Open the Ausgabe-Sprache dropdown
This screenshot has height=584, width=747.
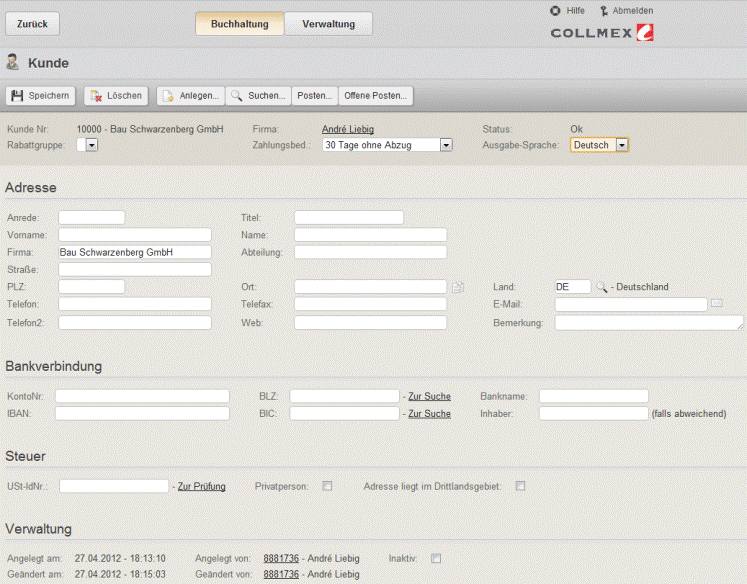[x=600, y=145]
